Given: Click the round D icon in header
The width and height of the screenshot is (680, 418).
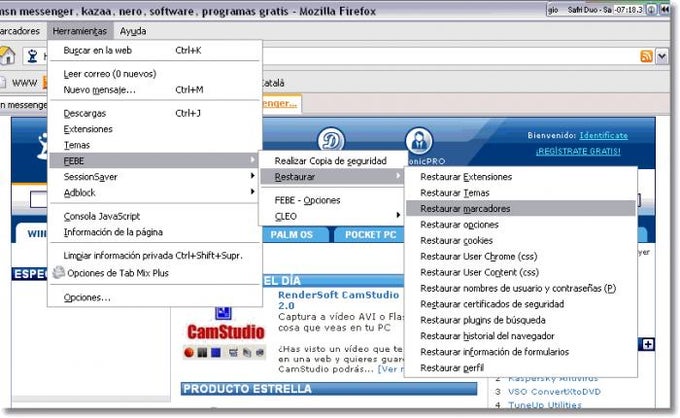Looking at the screenshot, I should [331, 141].
